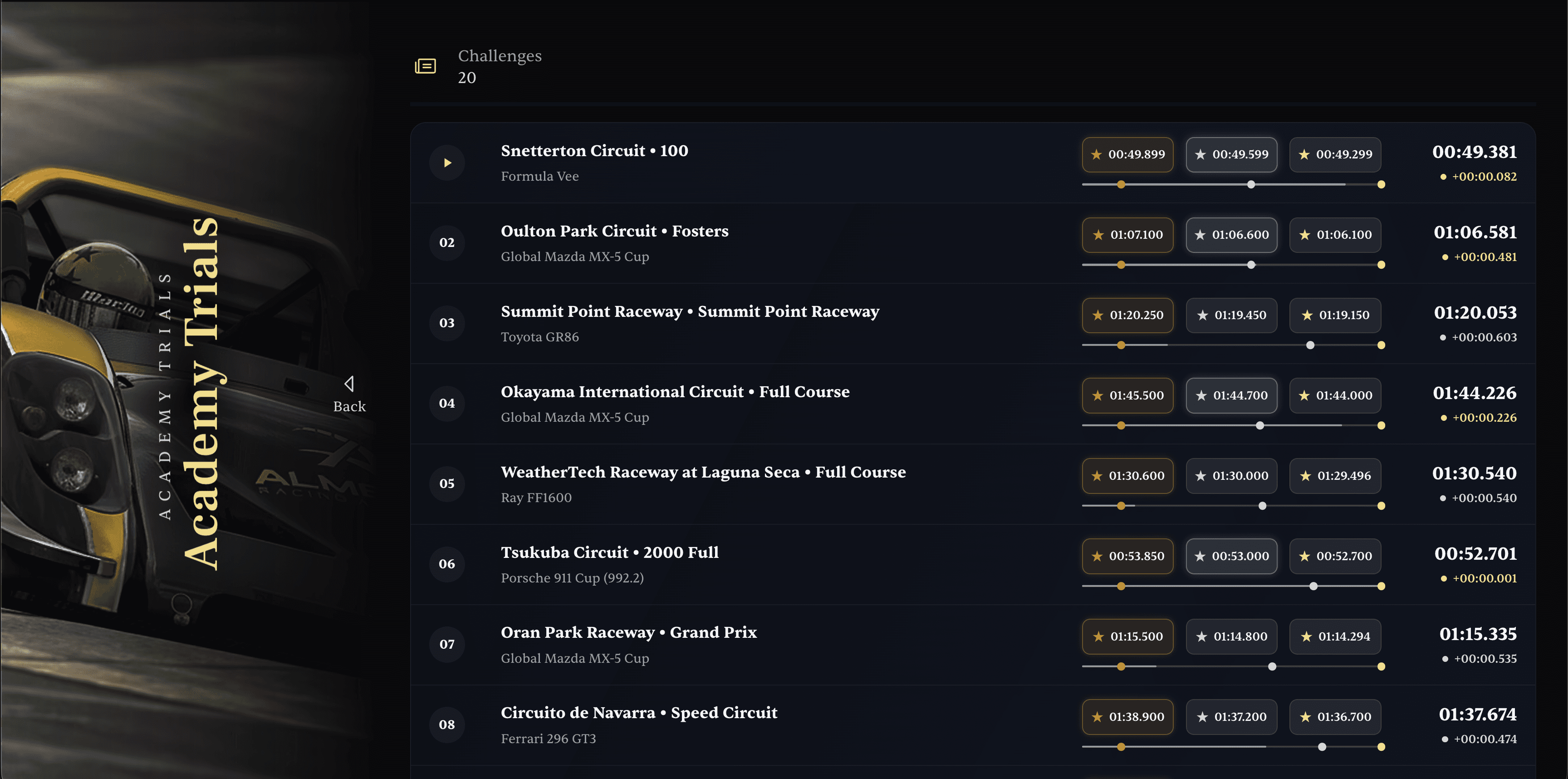Image resolution: width=1568 pixels, height=779 pixels.
Task: Open Summit Point Raceway challenge row
Action: point(690,312)
